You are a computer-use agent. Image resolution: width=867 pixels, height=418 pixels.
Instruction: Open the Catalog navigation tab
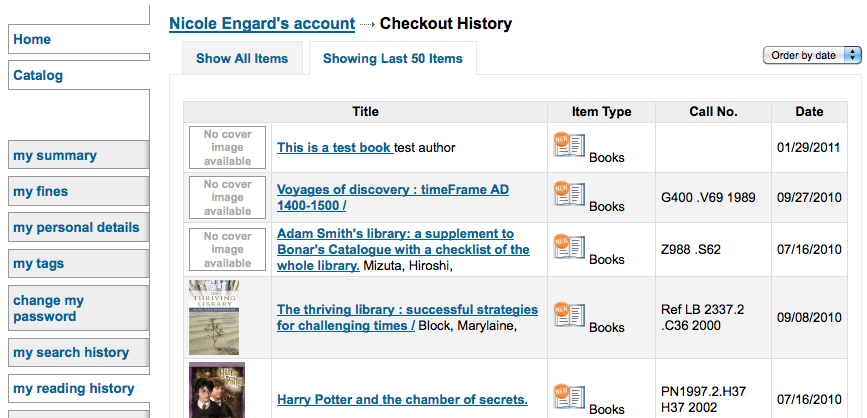click(x=79, y=75)
